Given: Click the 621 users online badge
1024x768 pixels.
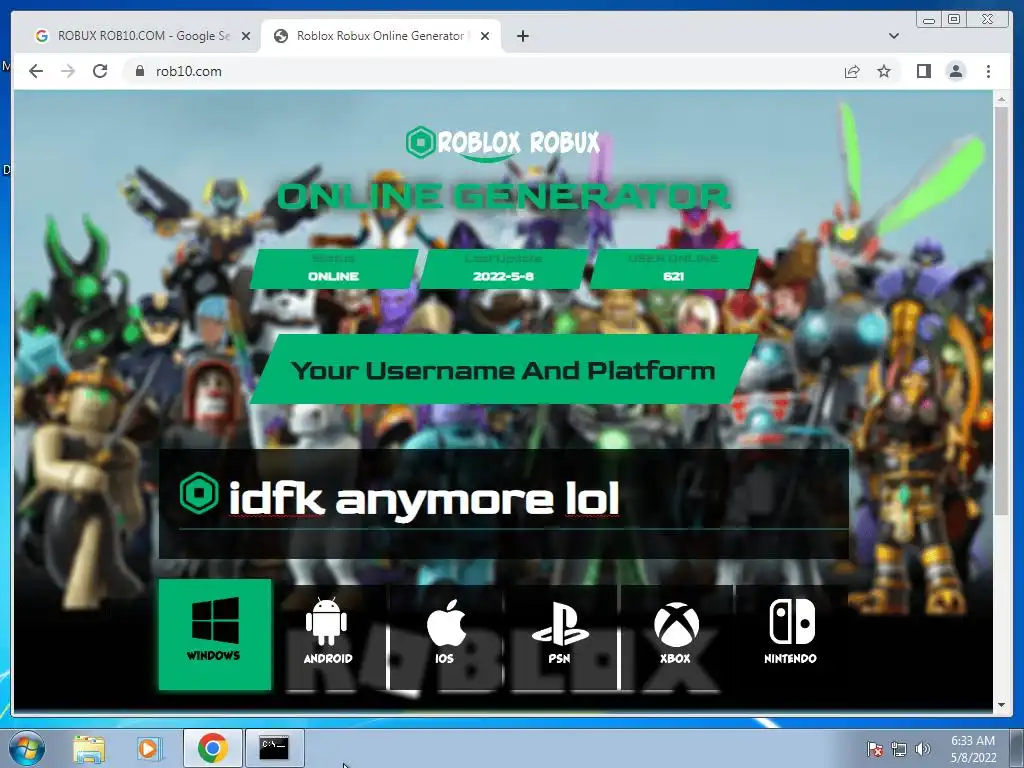Looking at the screenshot, I should click(673, 269).
